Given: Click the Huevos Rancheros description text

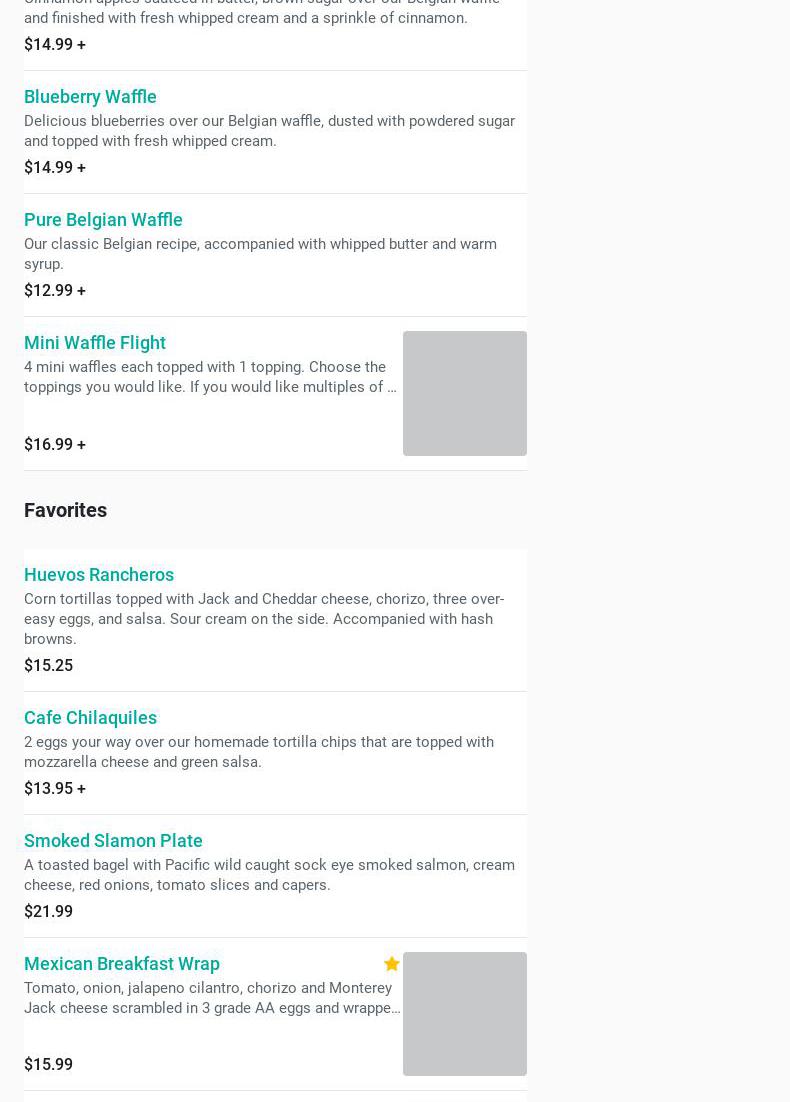Looking at the screenshot, I should pos(264,618).
